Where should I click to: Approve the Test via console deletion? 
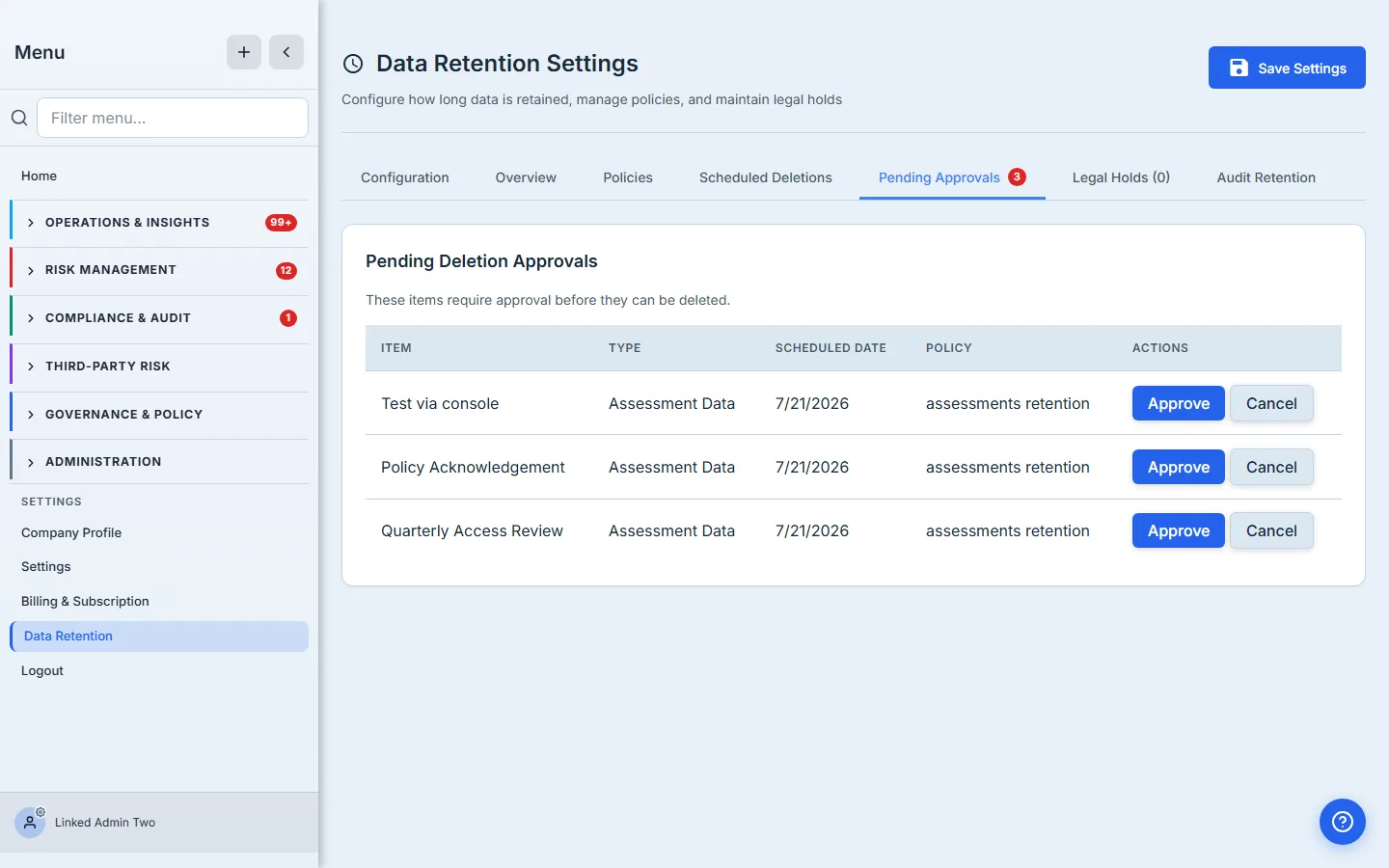pos(1179,403)
